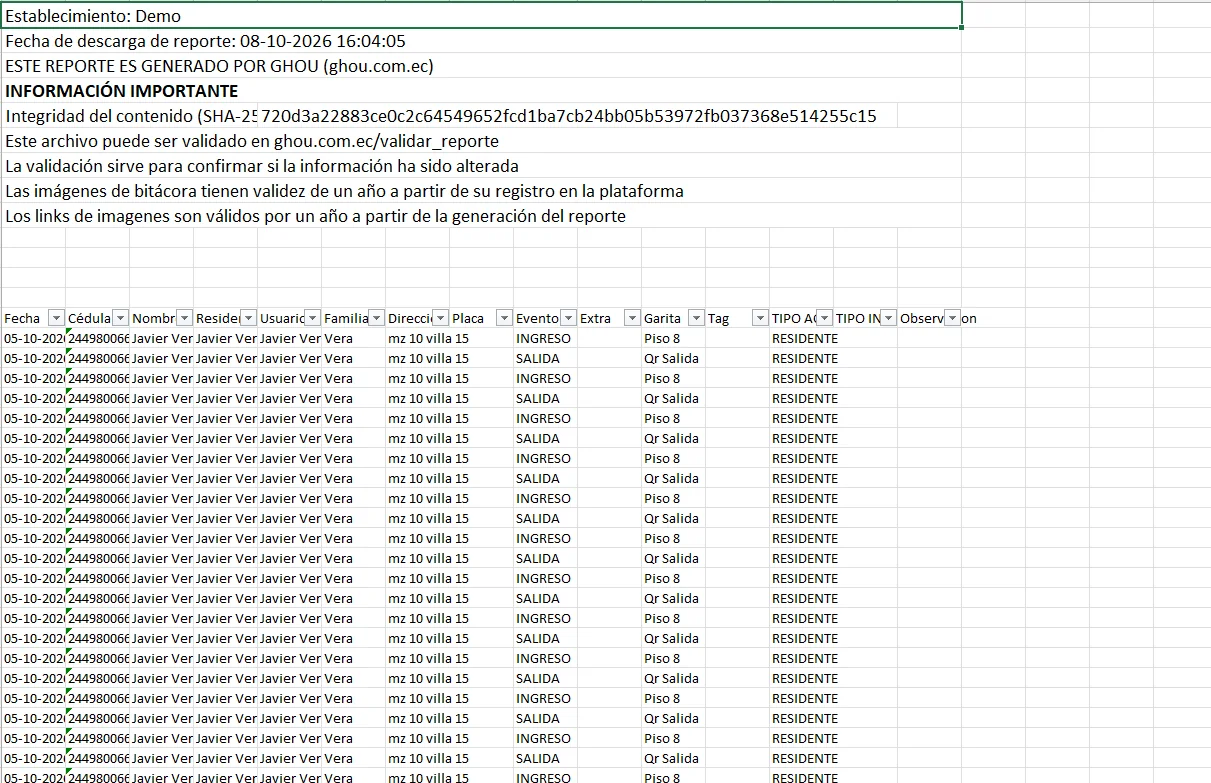Open the Familia column filter dropdown
This screenshot has height=783, width=1211.
376,318
